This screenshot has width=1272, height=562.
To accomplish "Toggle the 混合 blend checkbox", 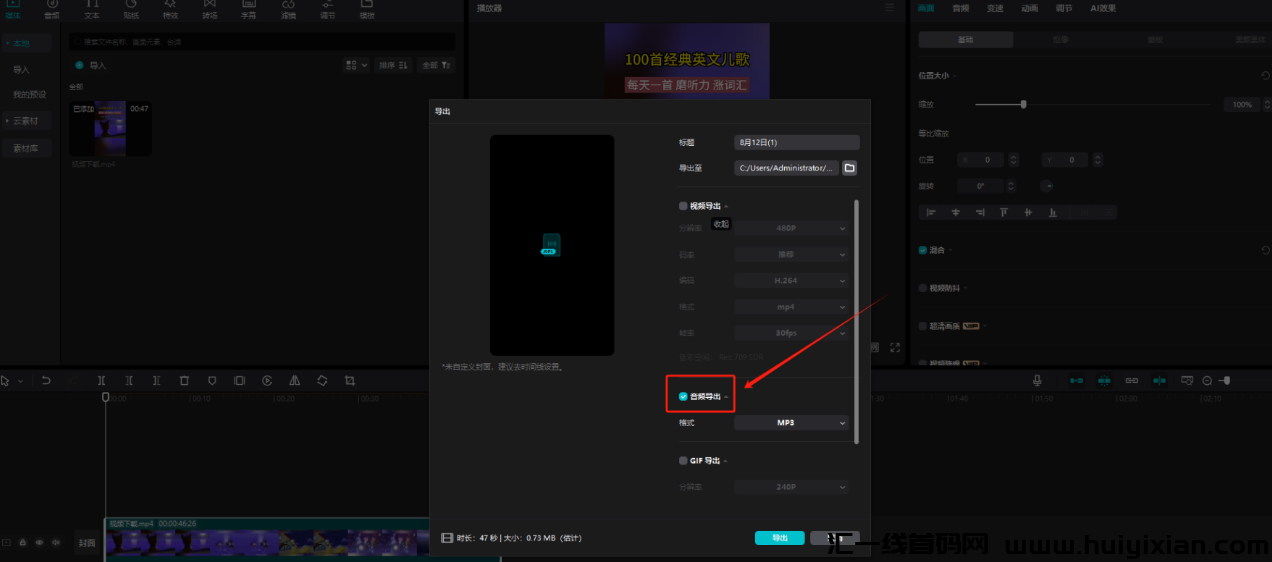I will 923,250.
